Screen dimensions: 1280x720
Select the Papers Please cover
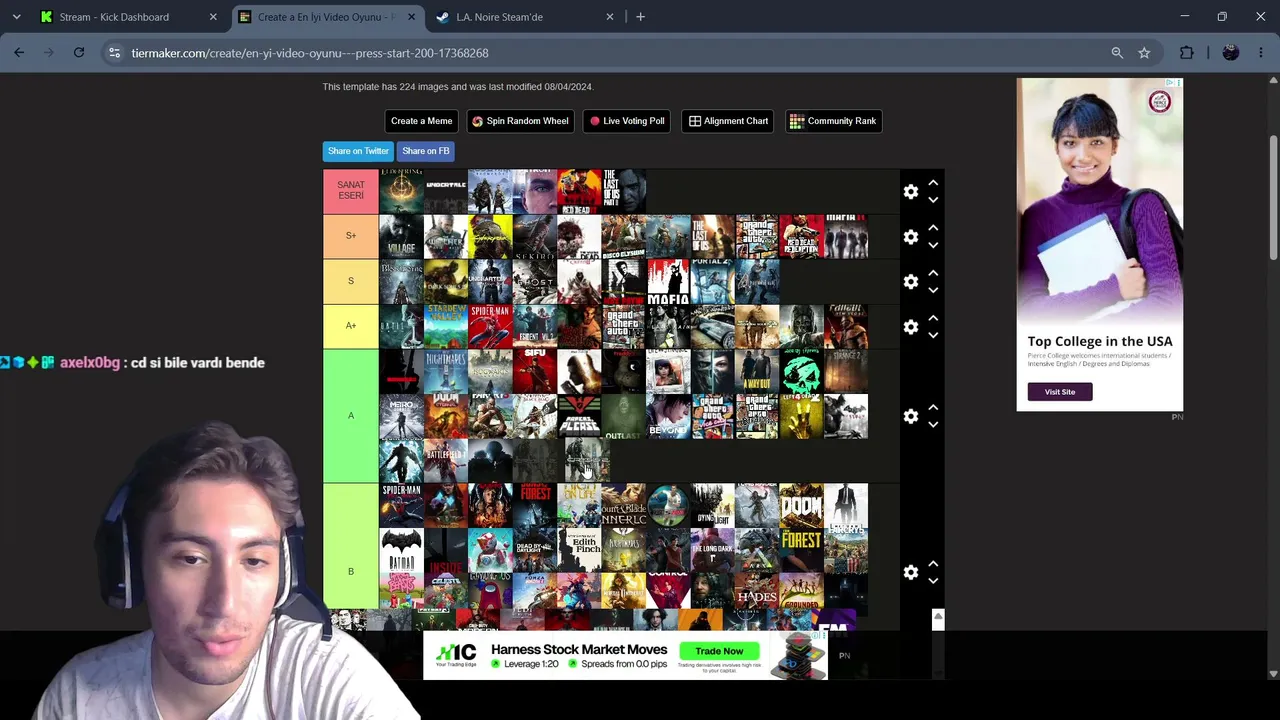(x=579, y=416)
